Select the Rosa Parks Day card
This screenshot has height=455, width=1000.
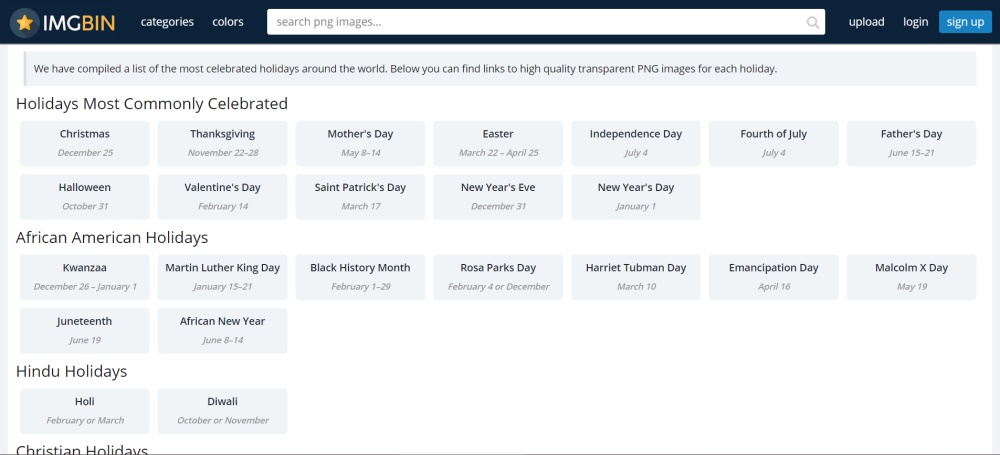(498, 278)
